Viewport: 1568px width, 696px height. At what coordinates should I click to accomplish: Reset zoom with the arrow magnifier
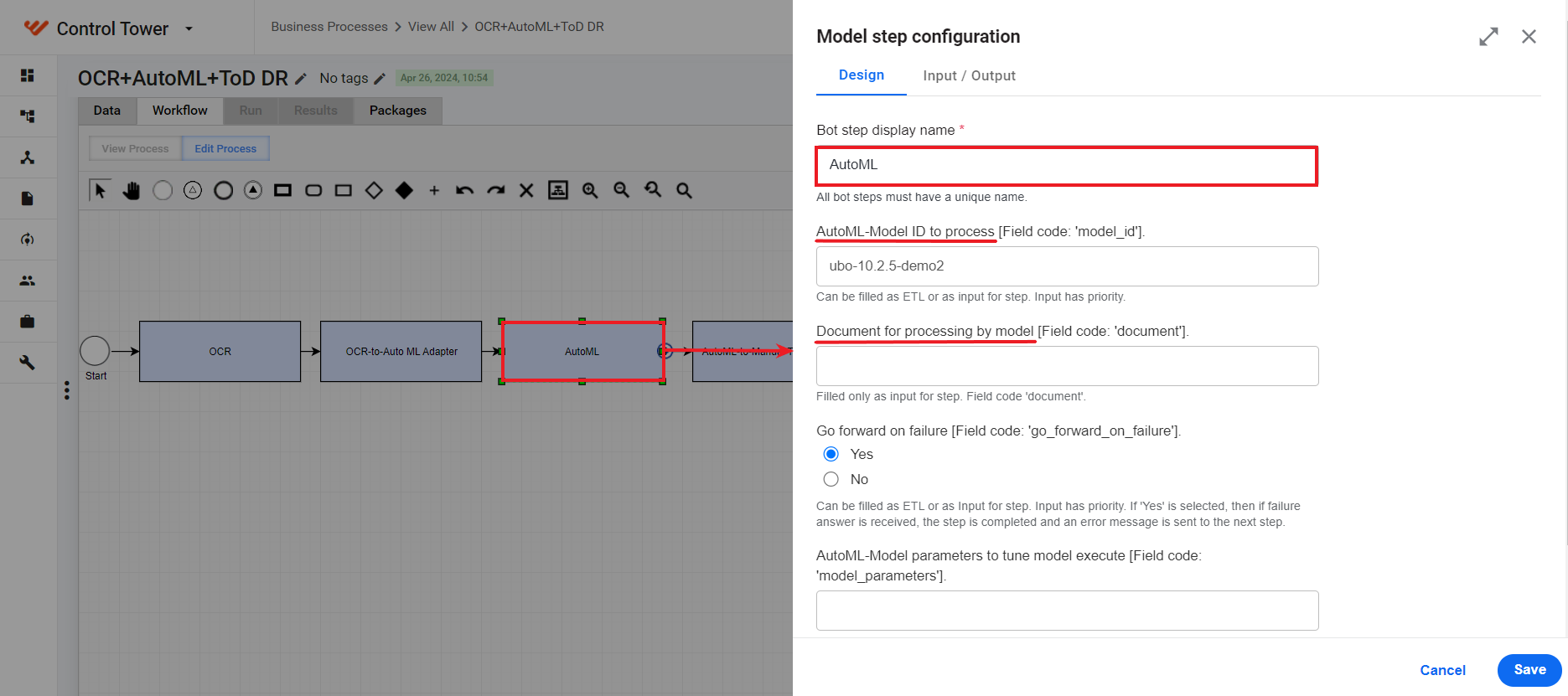[653, 190]
